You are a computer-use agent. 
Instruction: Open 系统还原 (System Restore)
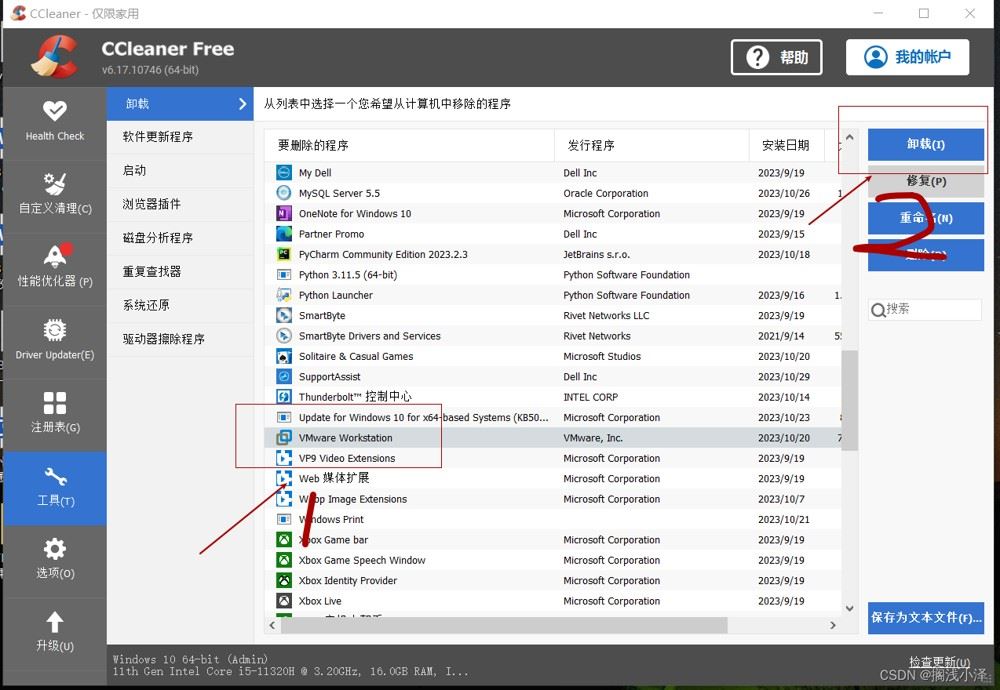(180, 305)
